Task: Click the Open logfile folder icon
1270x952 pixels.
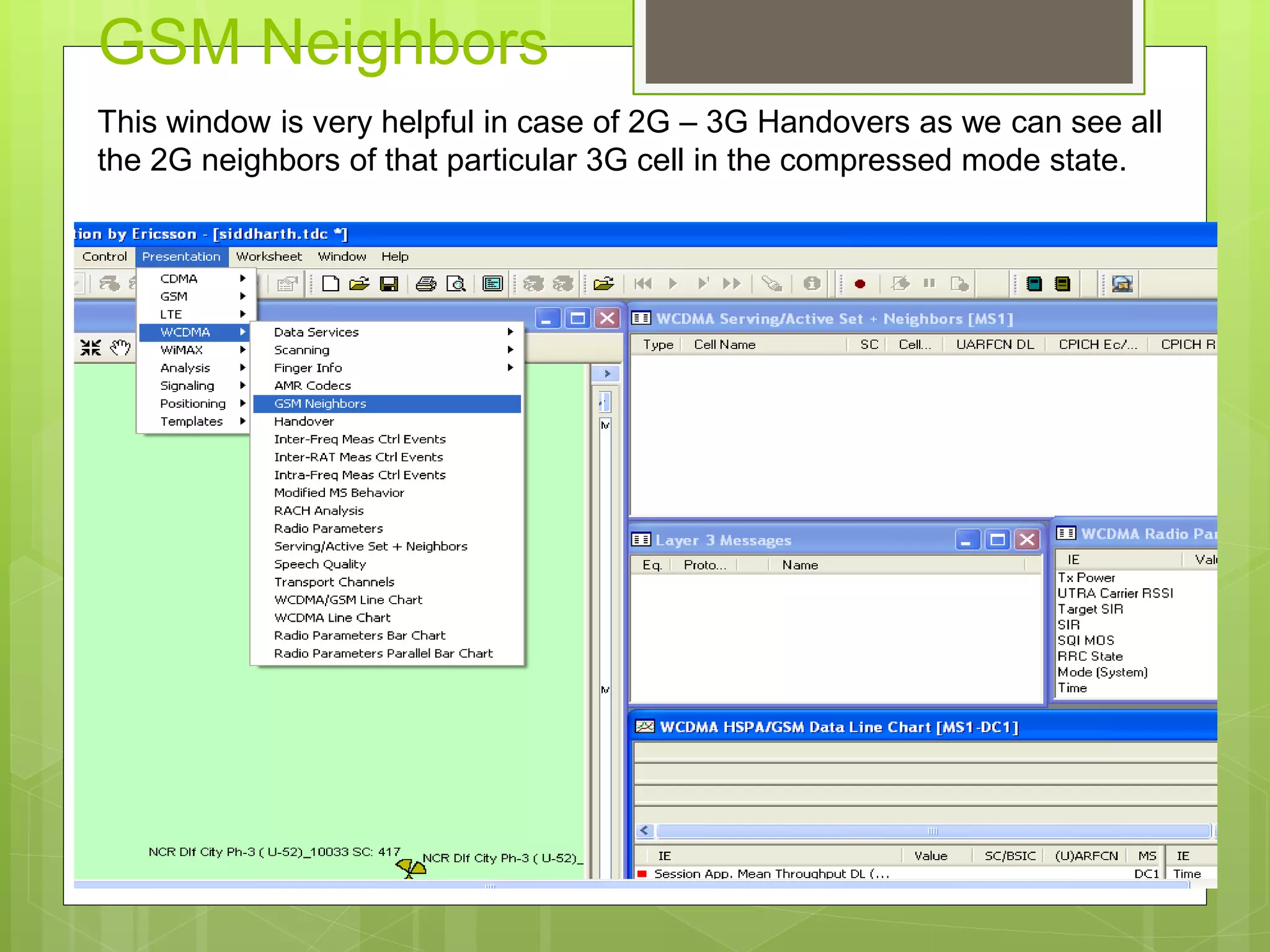Action: tap(603, 284)
